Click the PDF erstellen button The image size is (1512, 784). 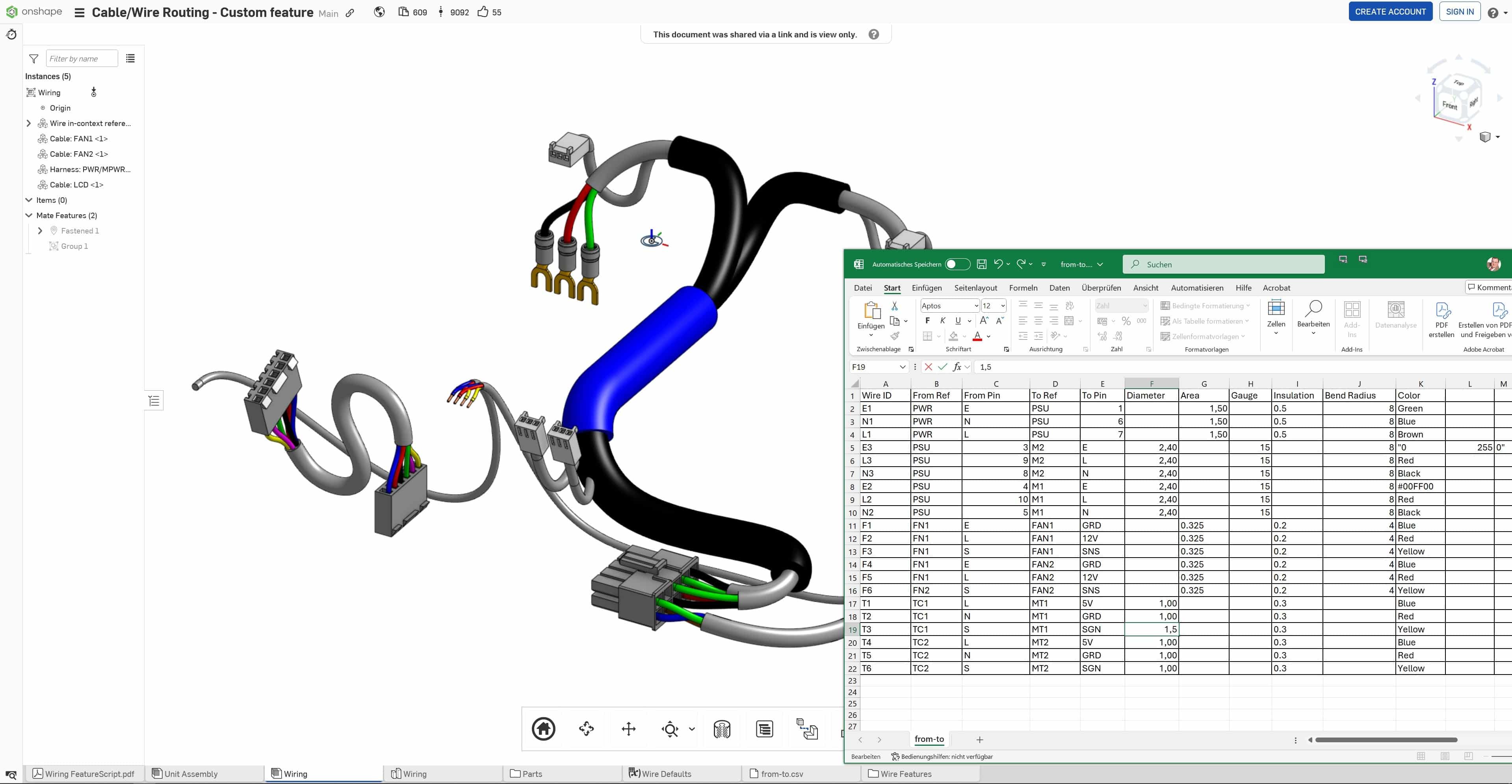click(x=1441, y=321)
